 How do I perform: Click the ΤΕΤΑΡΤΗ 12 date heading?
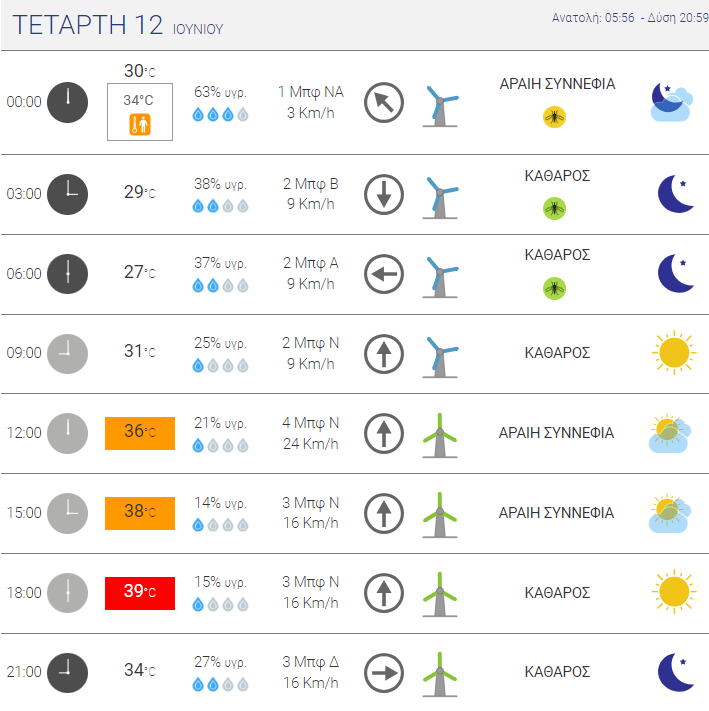[x=87, y=24]
